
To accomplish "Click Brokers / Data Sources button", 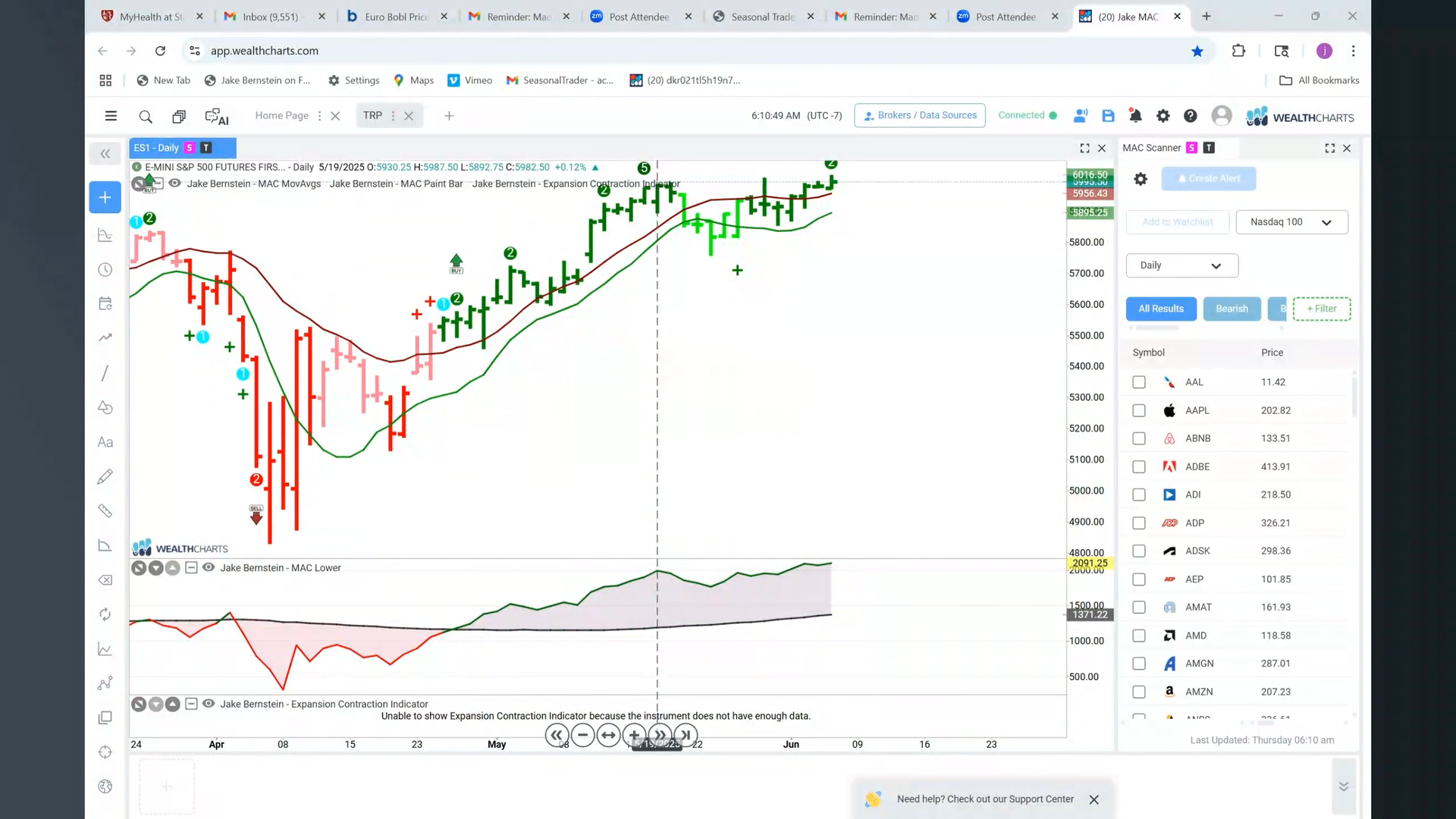I will (920, 115).
